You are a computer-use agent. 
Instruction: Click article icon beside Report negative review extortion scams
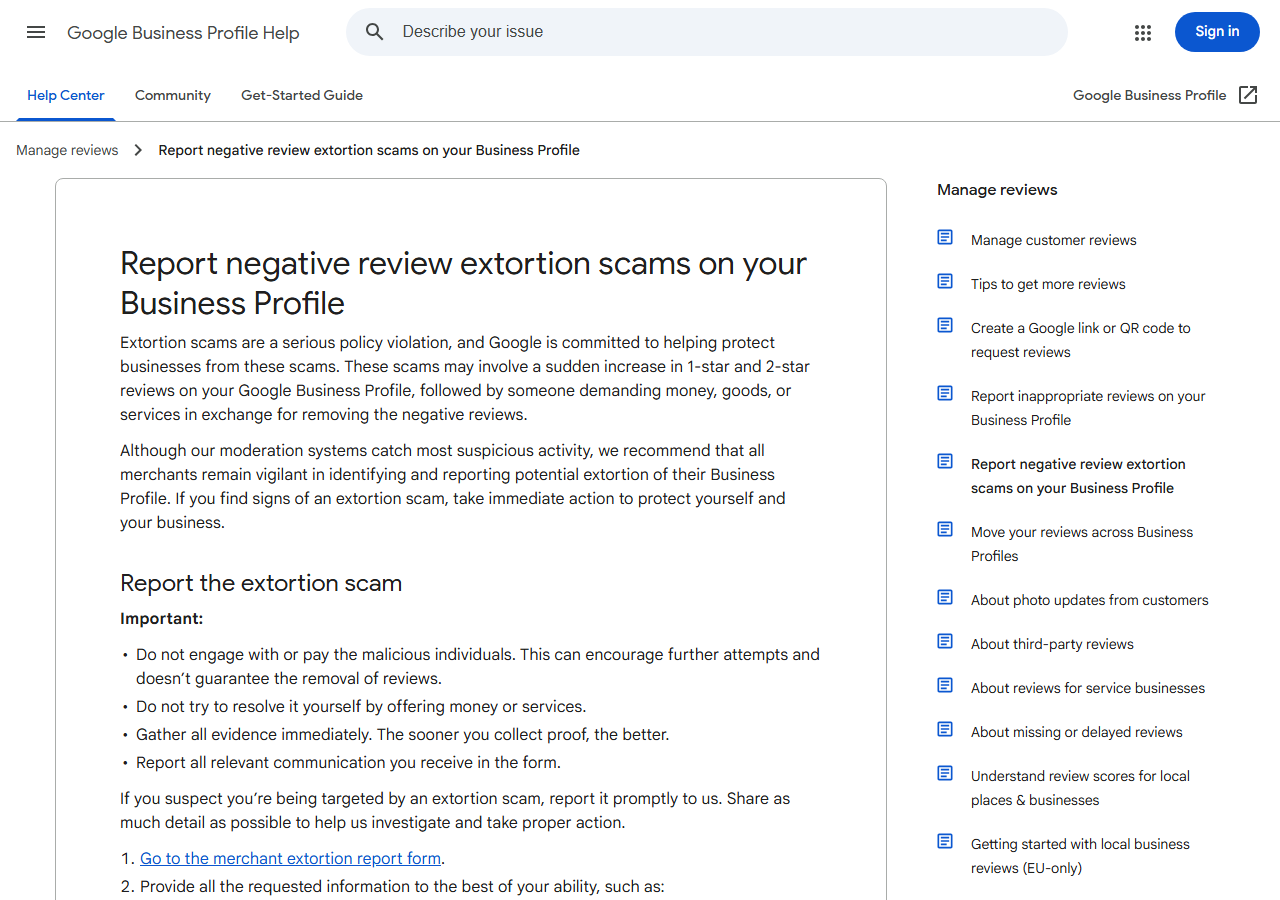click(x=945, y=461)
